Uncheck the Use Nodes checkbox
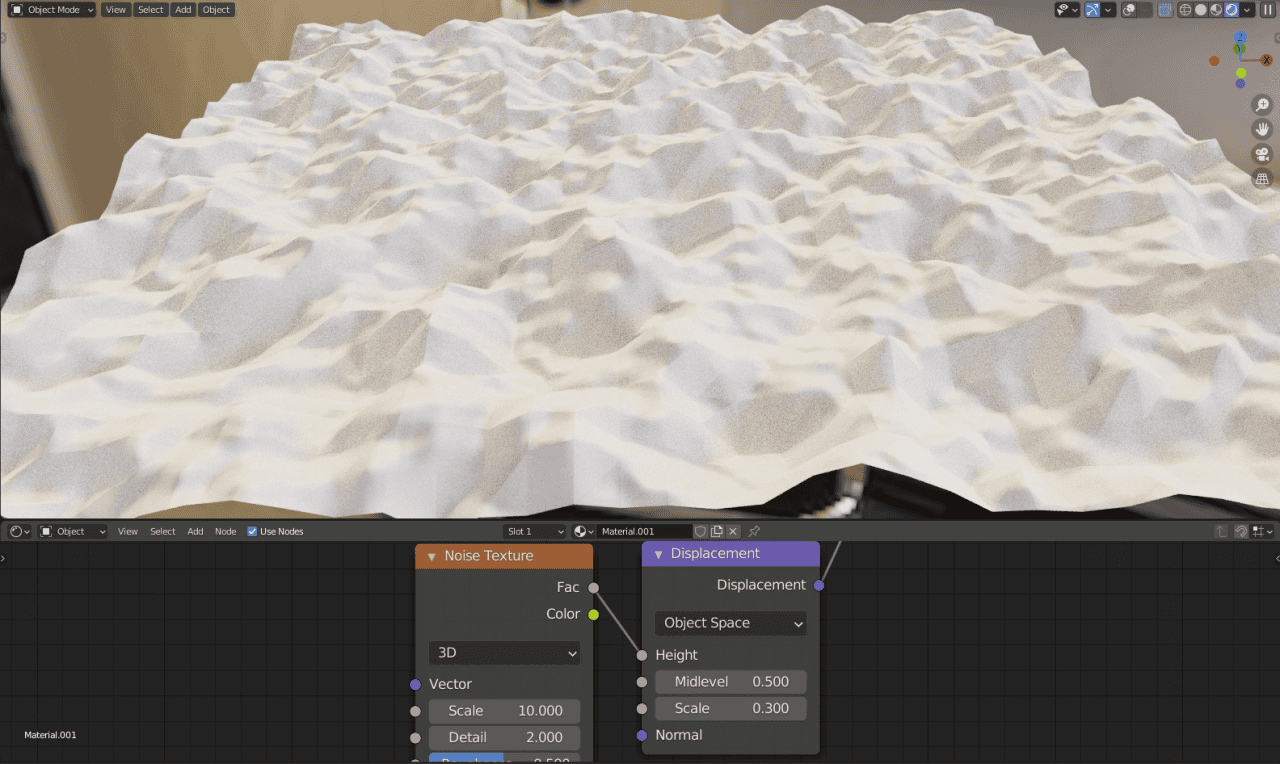This screenshot has width=1280, height=764. point(251,531)
